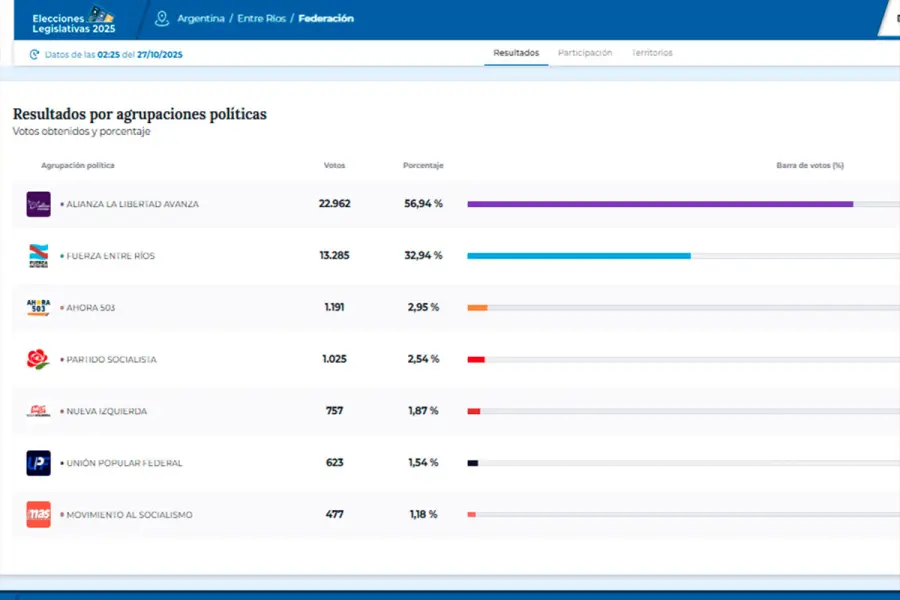Screen dimensions: 900x600
Task: Click the Partido Socialista rose logo
Action: [38, 359]
